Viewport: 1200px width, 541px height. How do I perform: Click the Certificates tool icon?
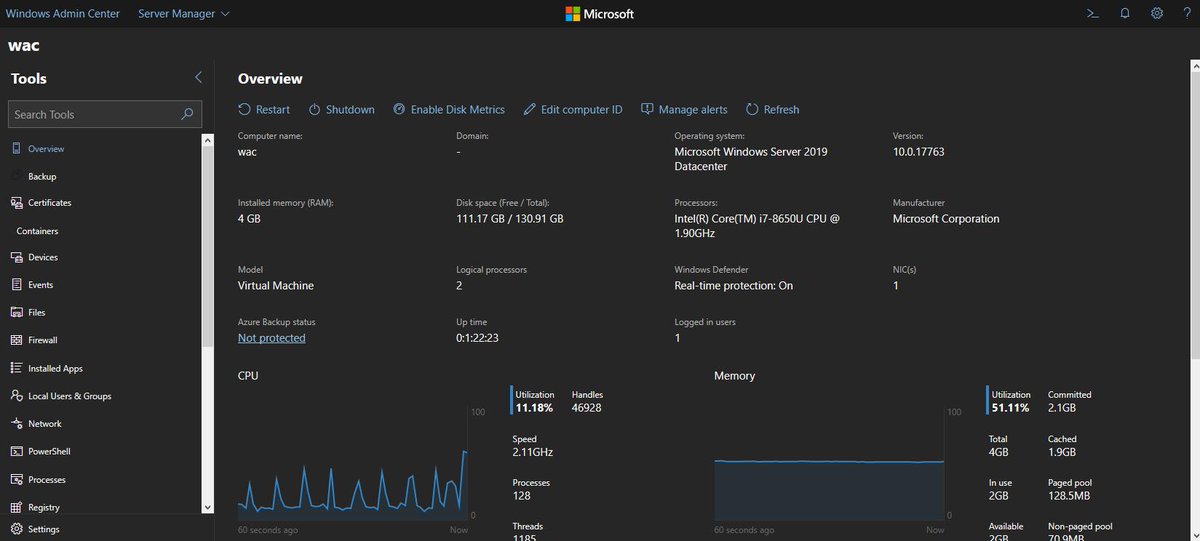pyautogui.click(x=17, y=202)
